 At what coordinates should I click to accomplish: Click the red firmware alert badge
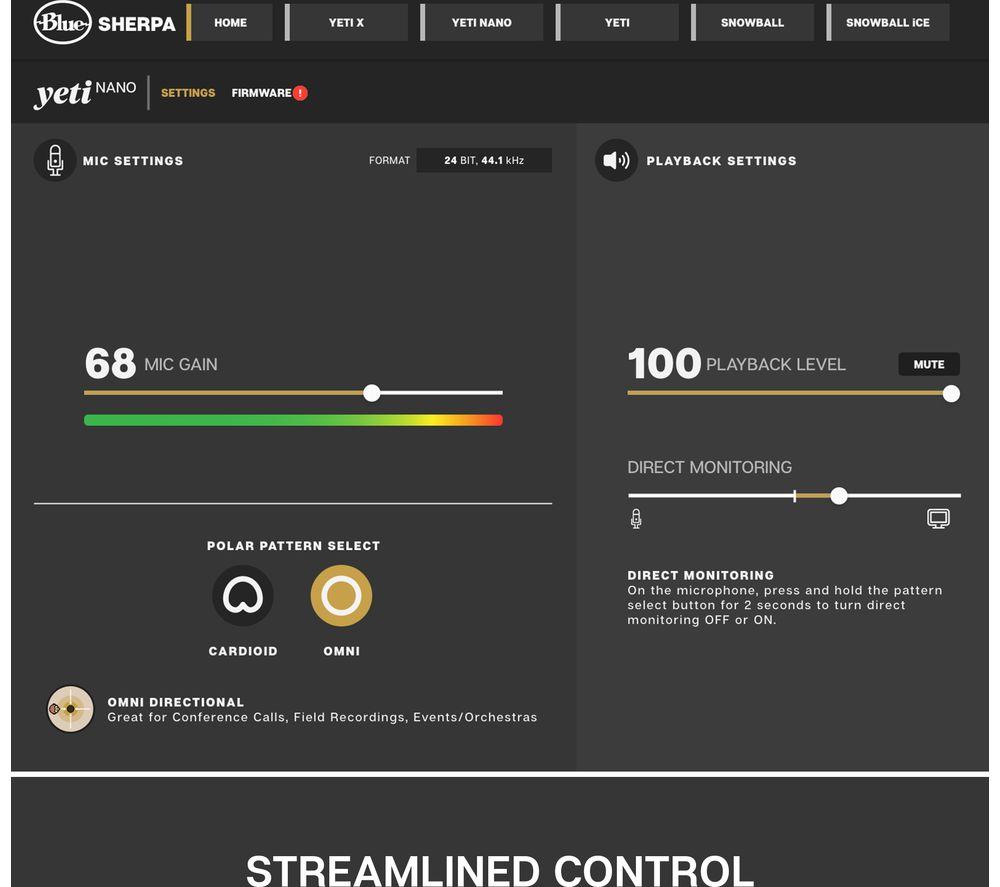300,93
